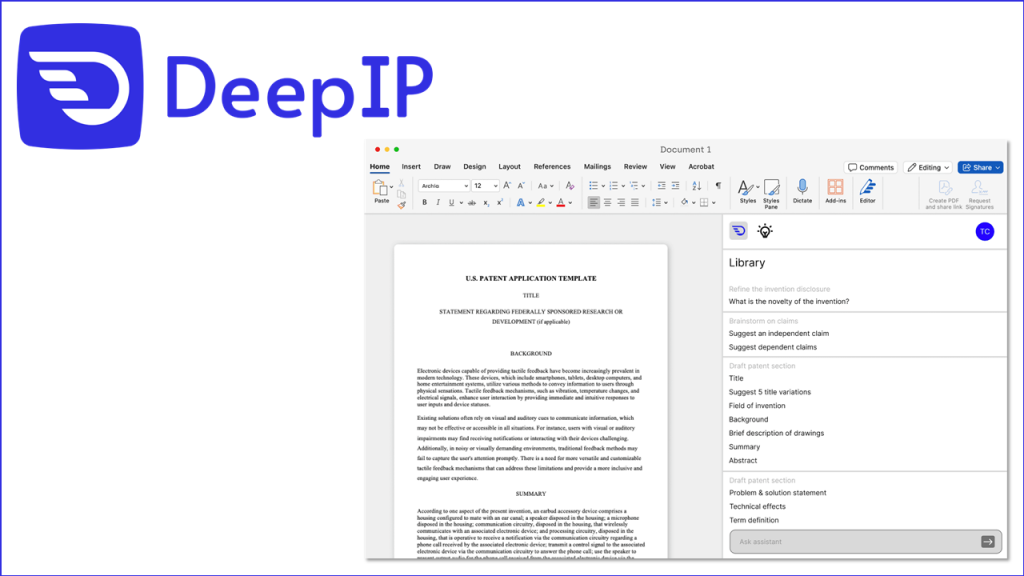This screenshot has width=1024, height=576.
Task: Open the font size dropdown
Action: [495, 186]
